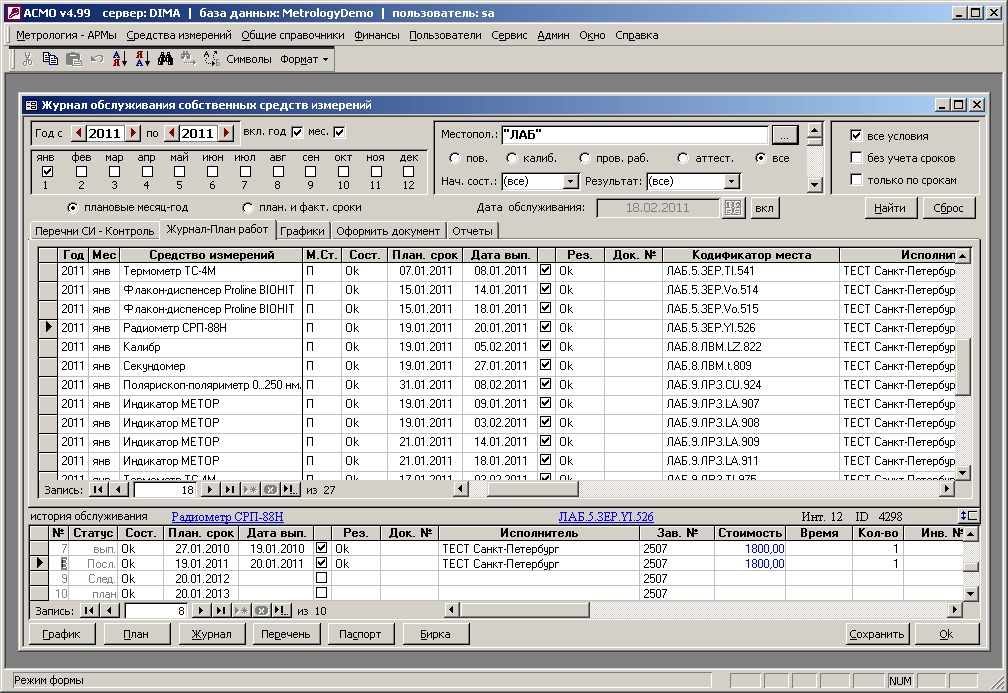The image size is (1008, 693).
Task: Open the calendar picker next to service date
Action: pos(734,208)
